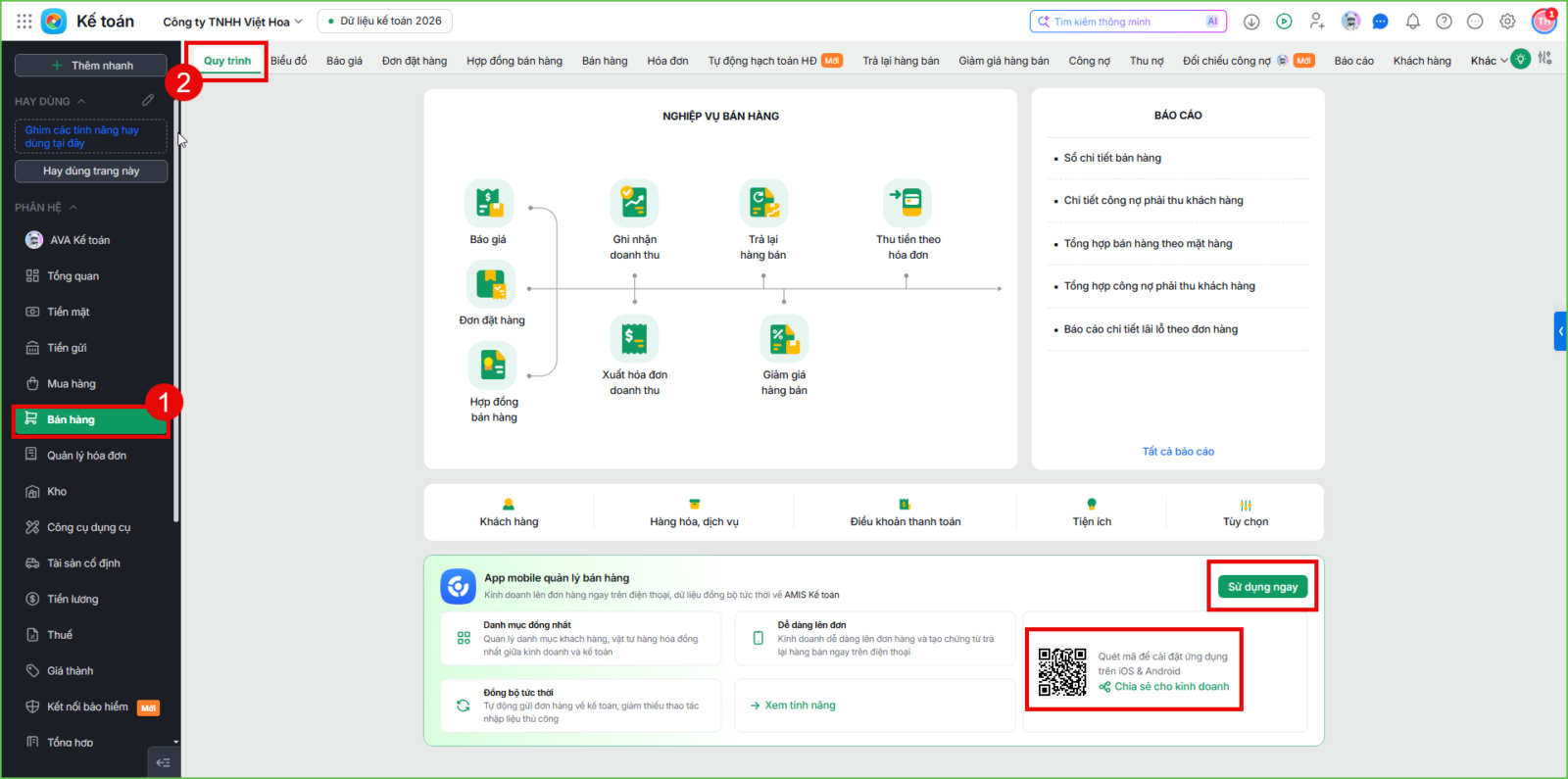Open the Trả lại hàng bán icon
The image size is (1568, 779).
click(x=763, y=203)
